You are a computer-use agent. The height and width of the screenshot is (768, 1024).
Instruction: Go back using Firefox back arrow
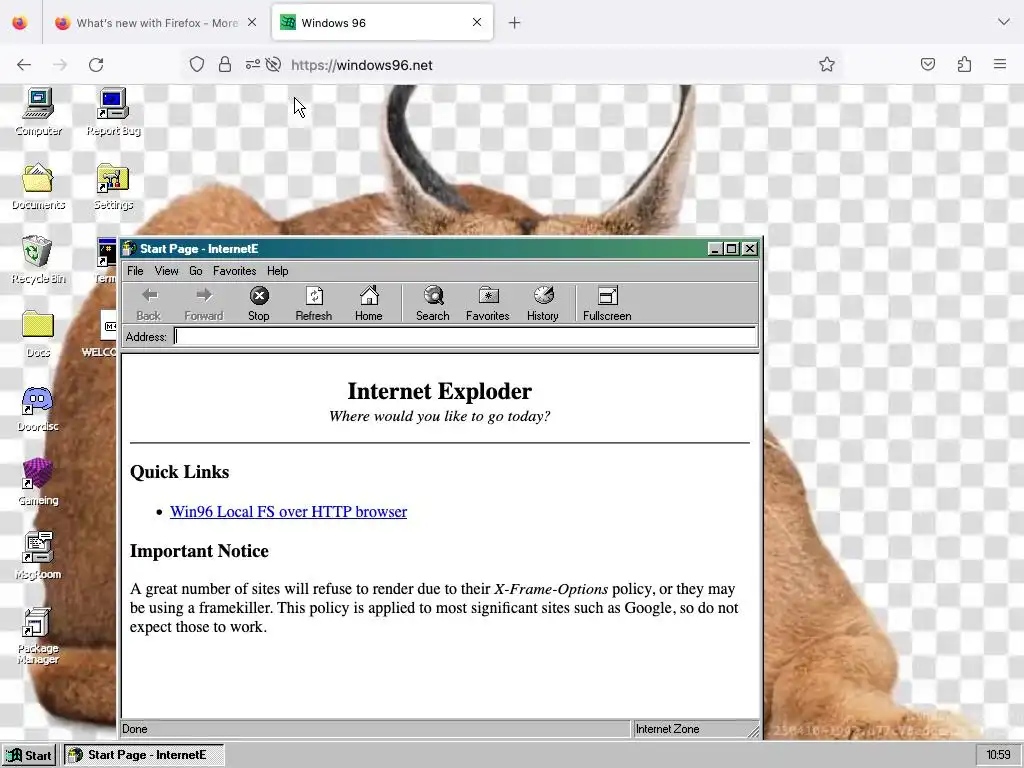coord(24,65)
